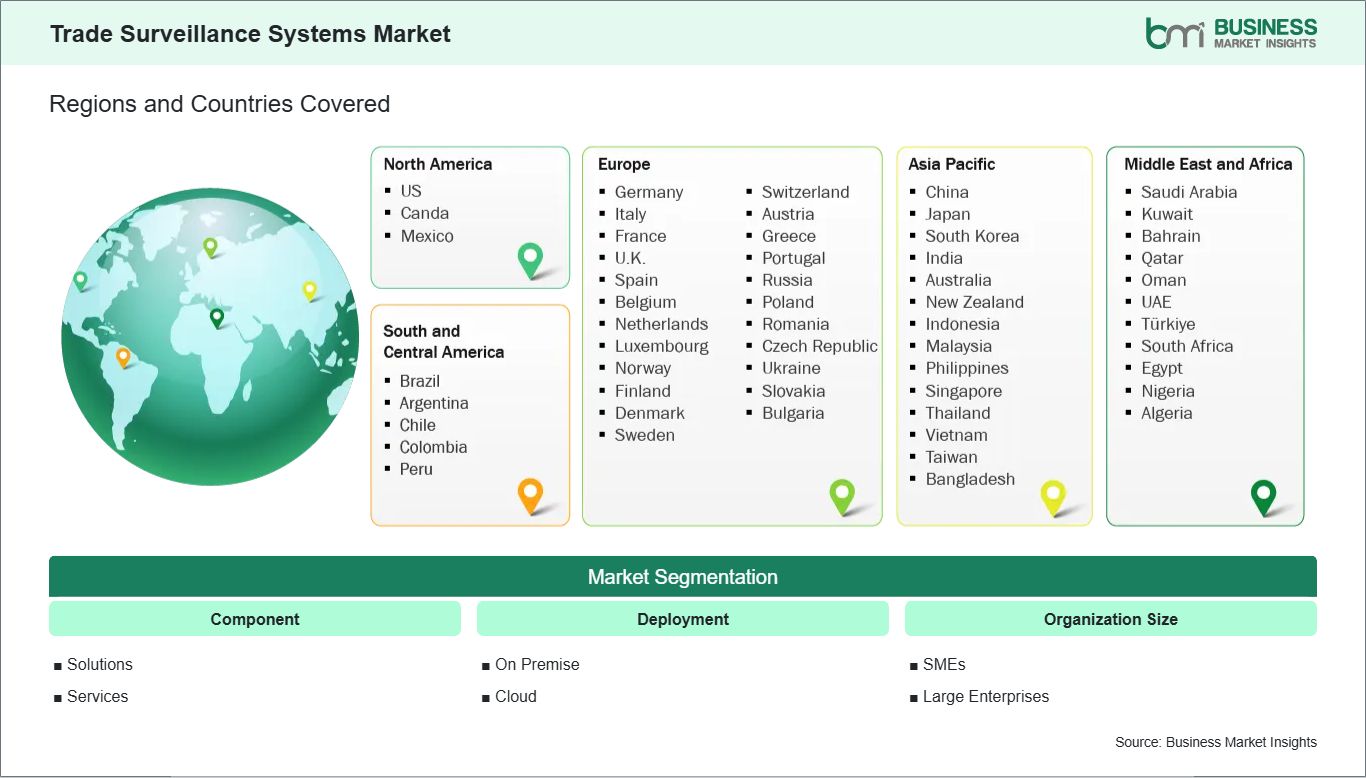Click the Cloud deployment option
The height and width of the screenshot is (778, 1366).
click(x=516, y=696)
